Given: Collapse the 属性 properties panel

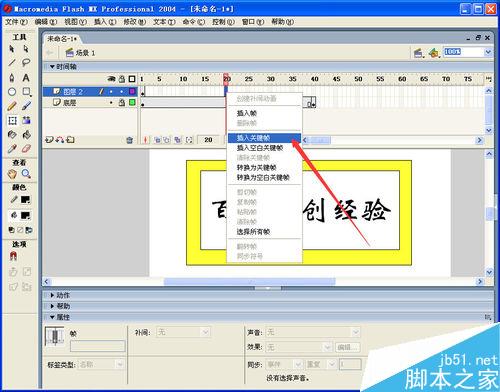Looking at the screenshot, I should (x=52, y=317).
